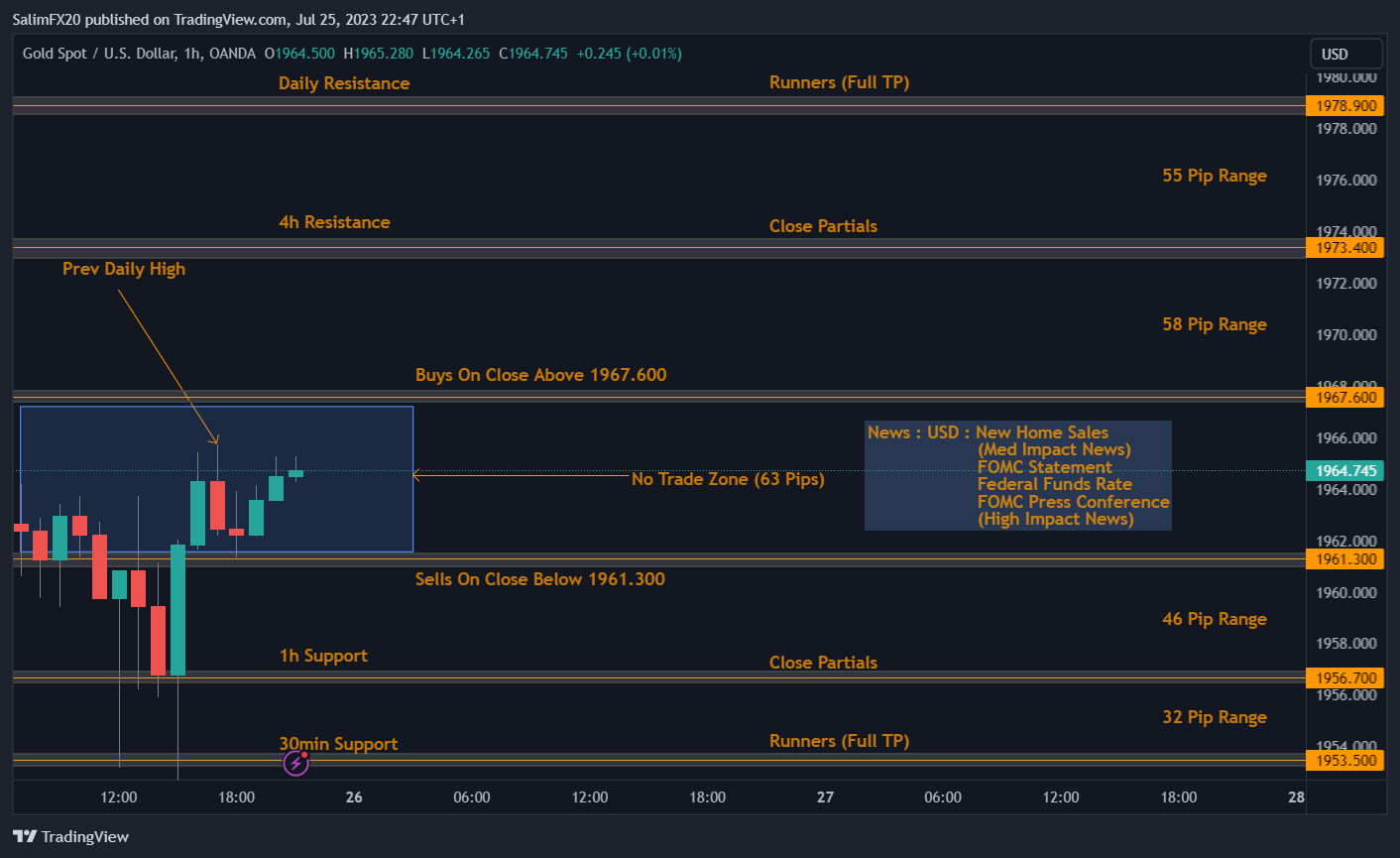
Task: Select the 30min Support annotation text
Action: (338, 744)
